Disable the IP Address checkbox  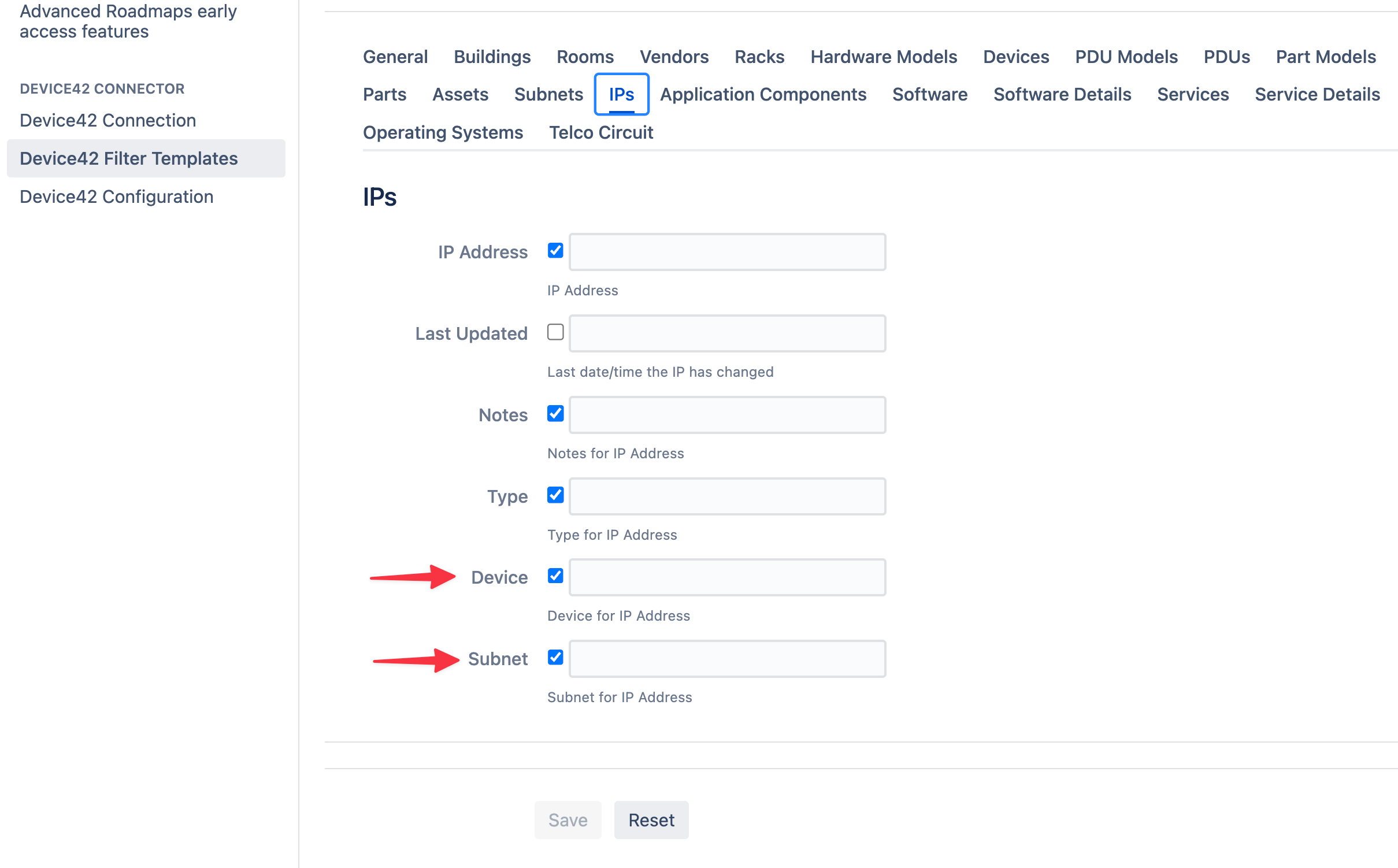click(555, 251)
